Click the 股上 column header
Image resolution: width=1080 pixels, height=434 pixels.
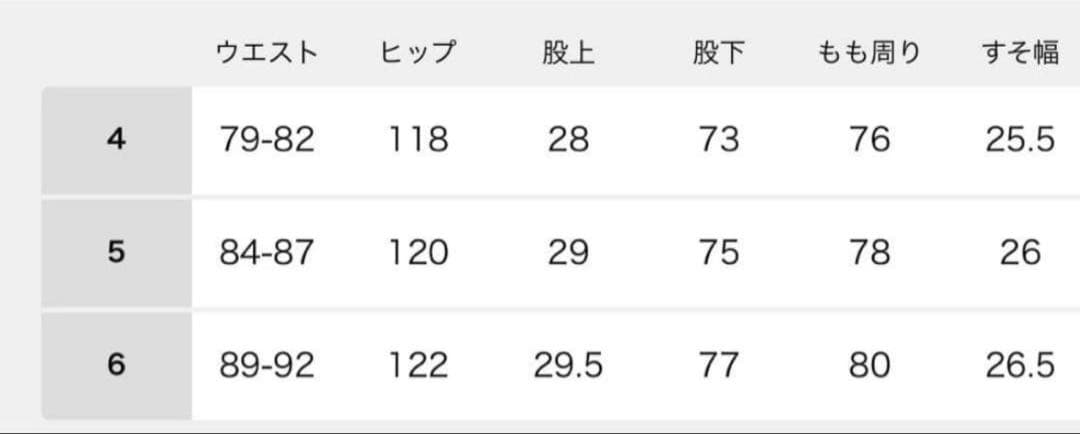pos(568,53)
